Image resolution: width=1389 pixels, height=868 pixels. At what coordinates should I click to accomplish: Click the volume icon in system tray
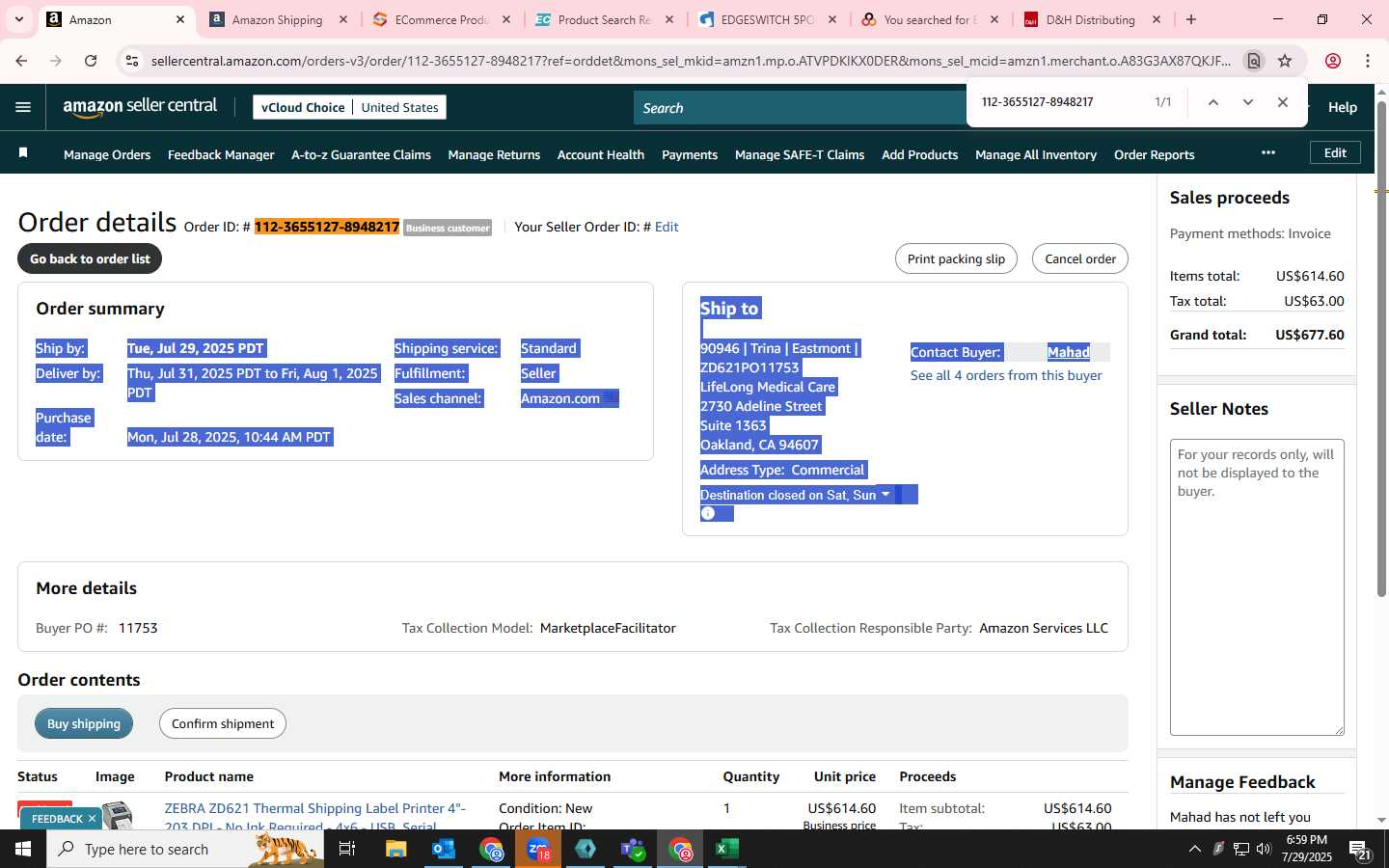(1264, 849)
